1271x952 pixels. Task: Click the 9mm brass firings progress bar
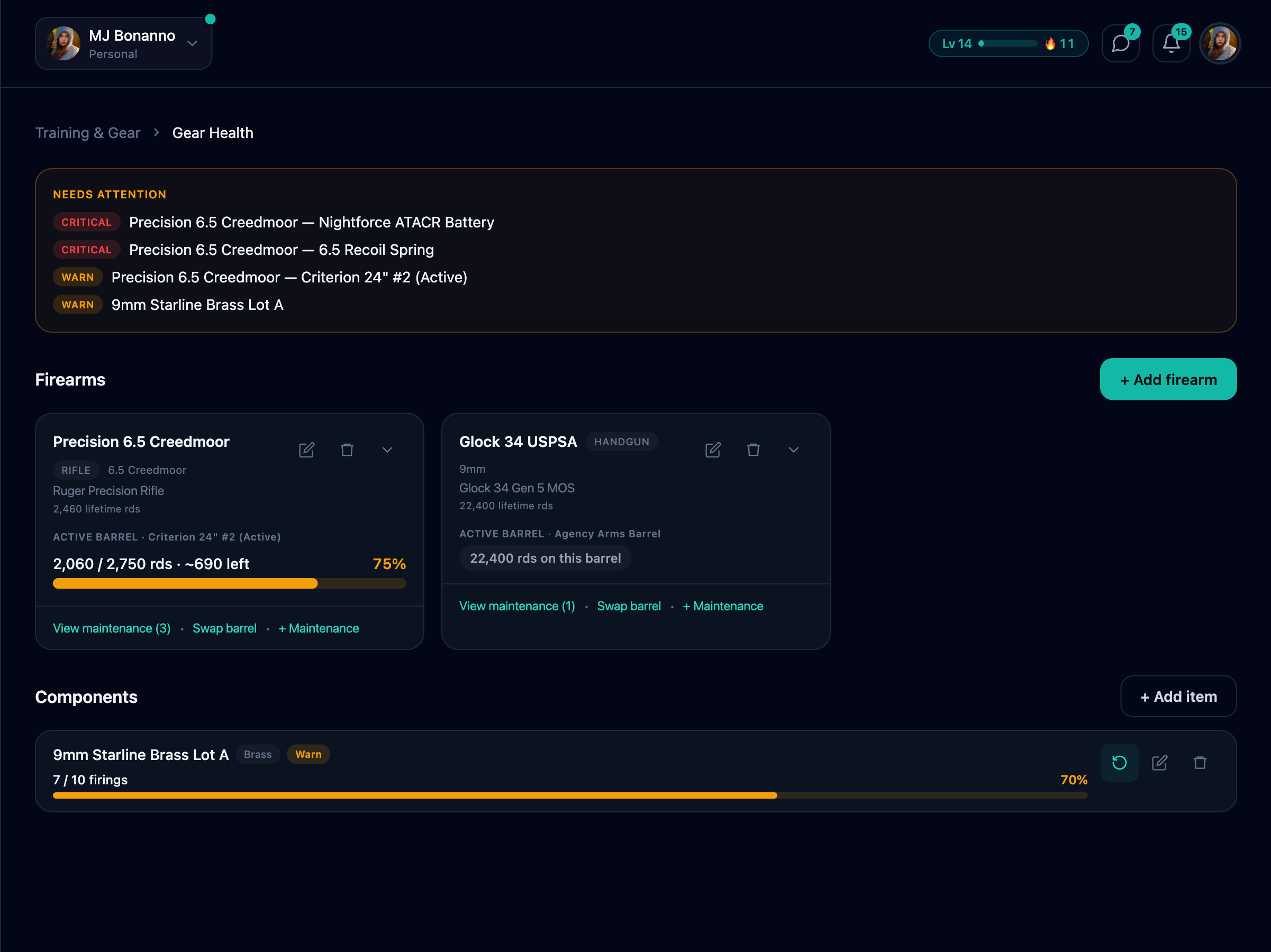point(570,795)
